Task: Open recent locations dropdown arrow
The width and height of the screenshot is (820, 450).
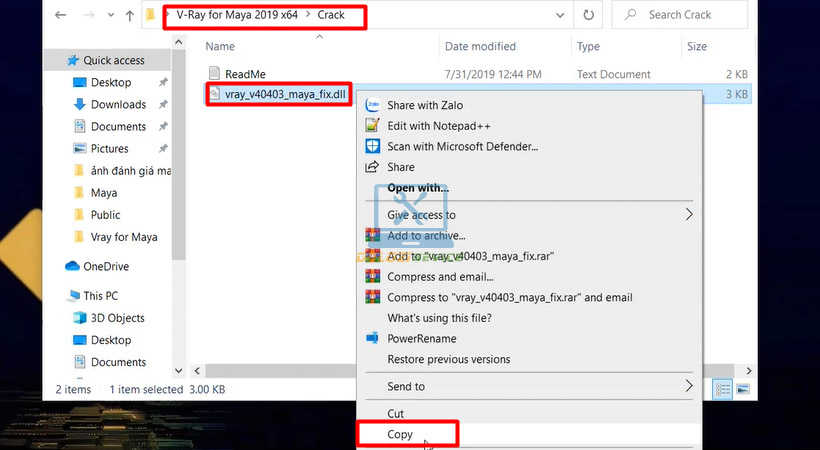Action: click(111, 15)
